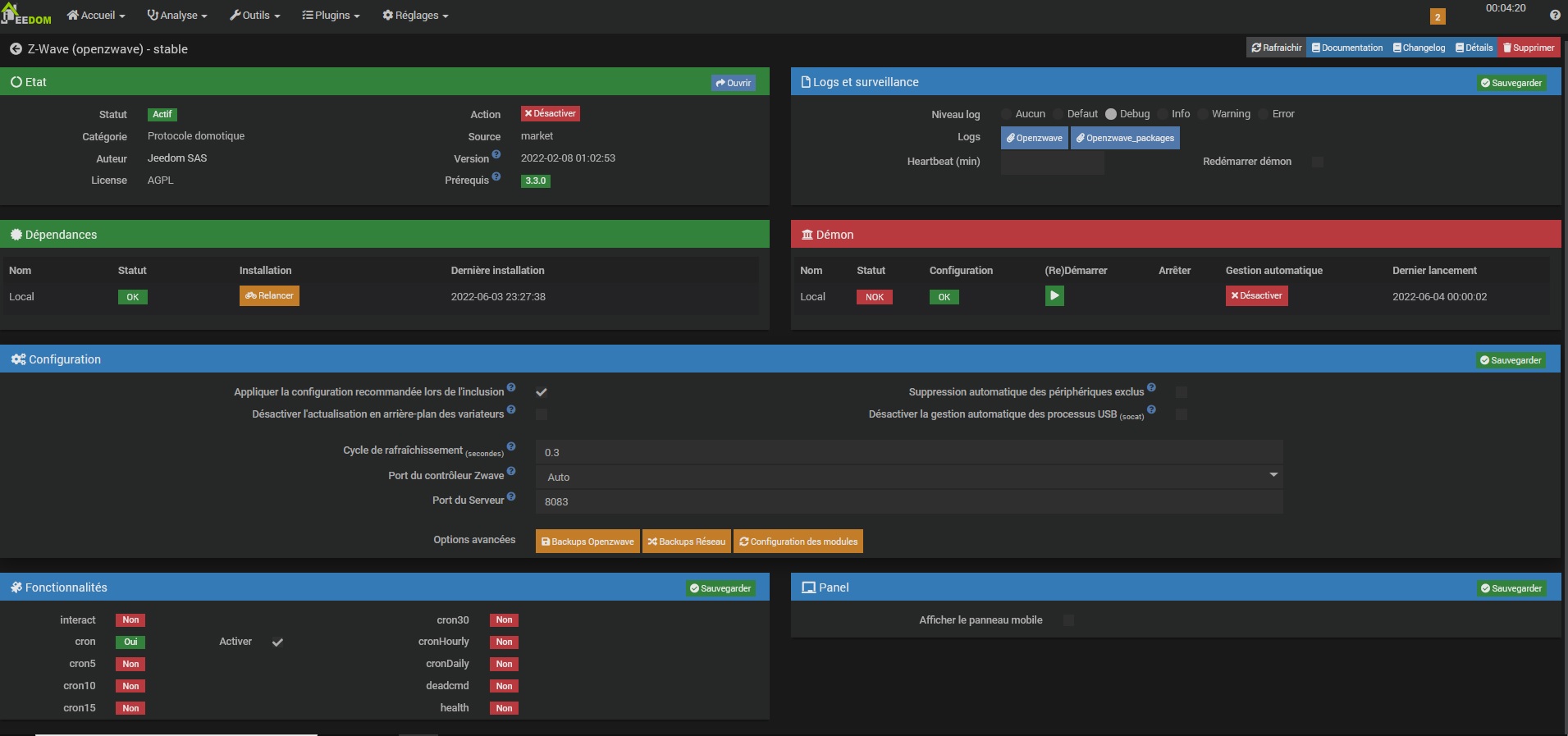Click the help icon beside Cycle de rafraîchissement
The height and width of the screenshot is (736, 1568).
click(x=511, y=446)
